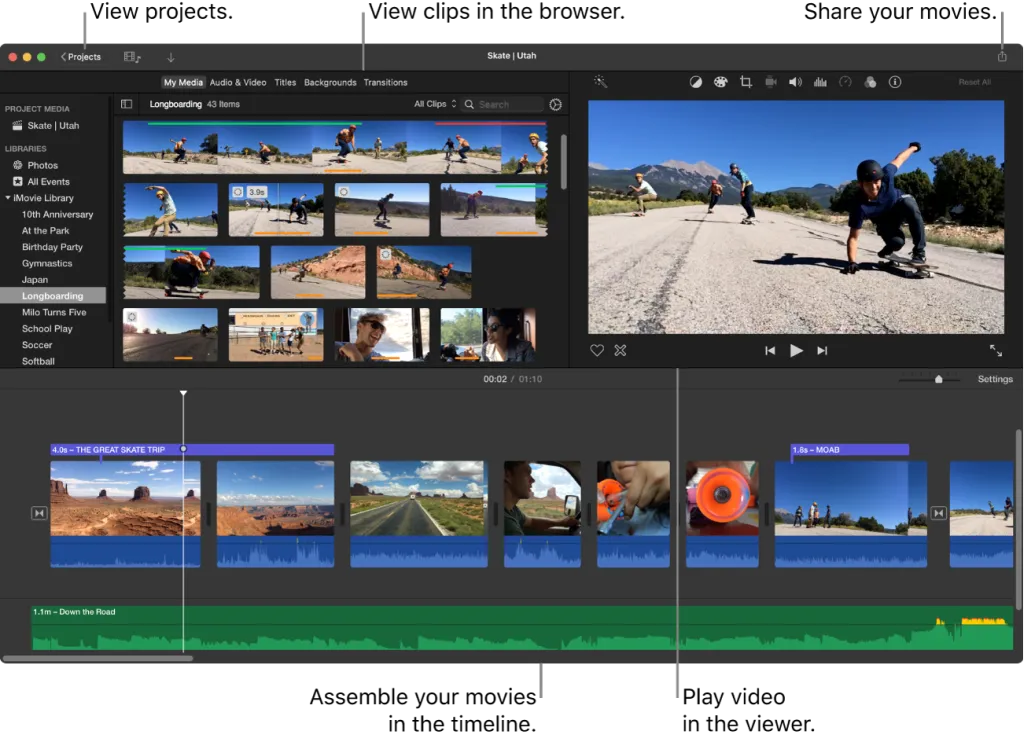
Task: Select THE GREAT SKATE TRIP title clip
Action: click(x=192, y=449)
